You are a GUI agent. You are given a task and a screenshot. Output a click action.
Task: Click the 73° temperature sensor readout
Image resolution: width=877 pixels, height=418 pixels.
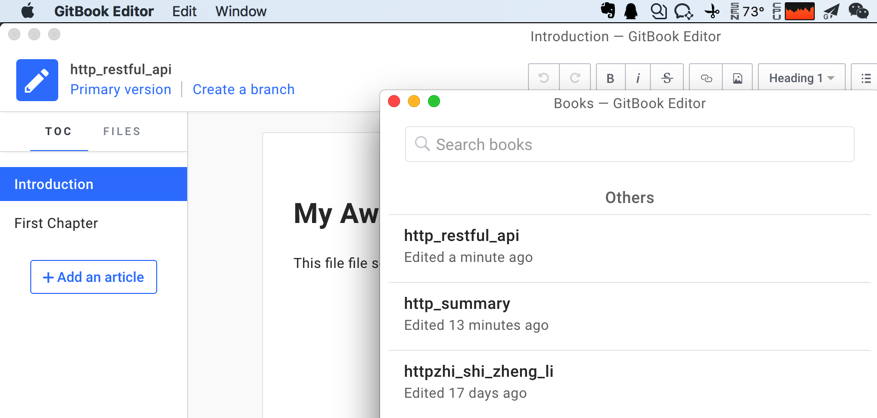747,11
